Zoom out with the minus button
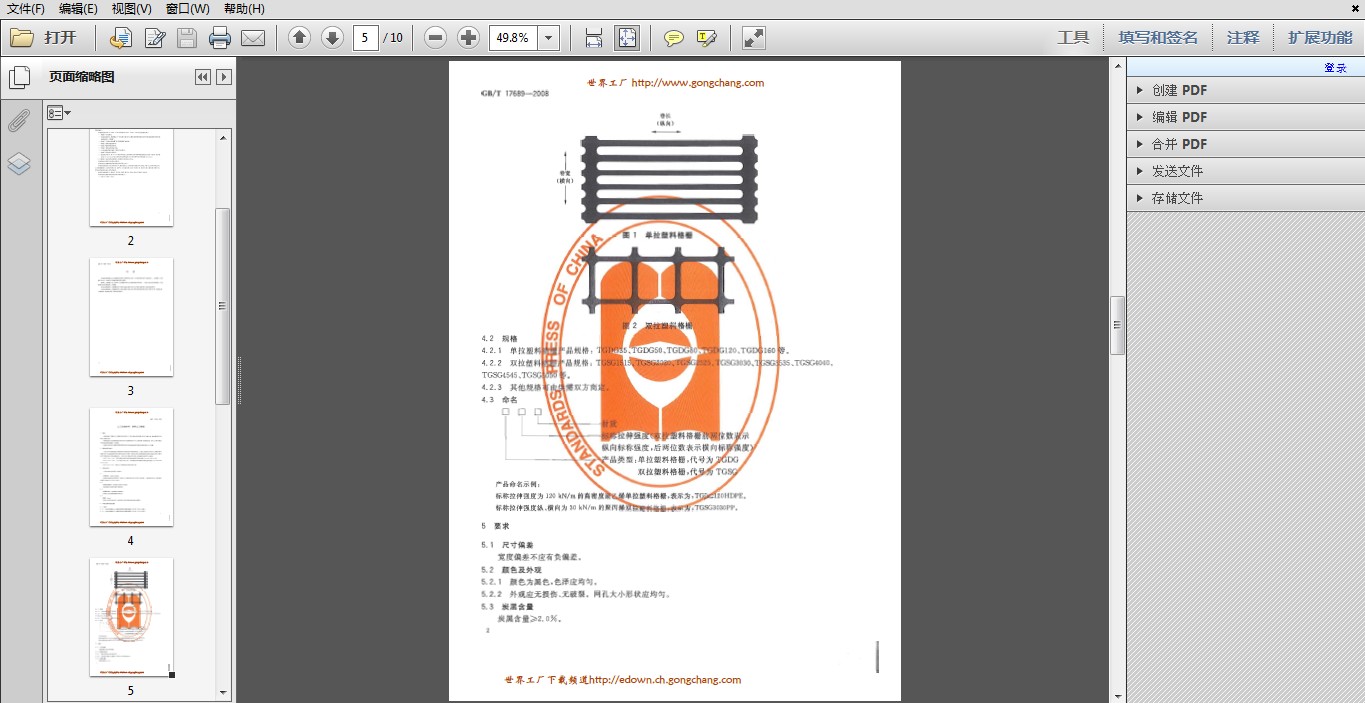 (435, 38)
